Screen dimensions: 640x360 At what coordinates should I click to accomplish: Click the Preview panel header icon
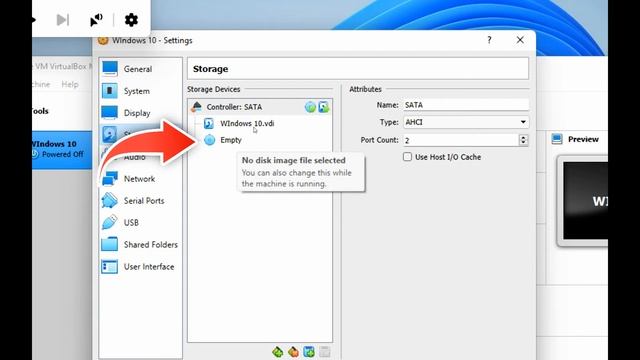(557, 139)
